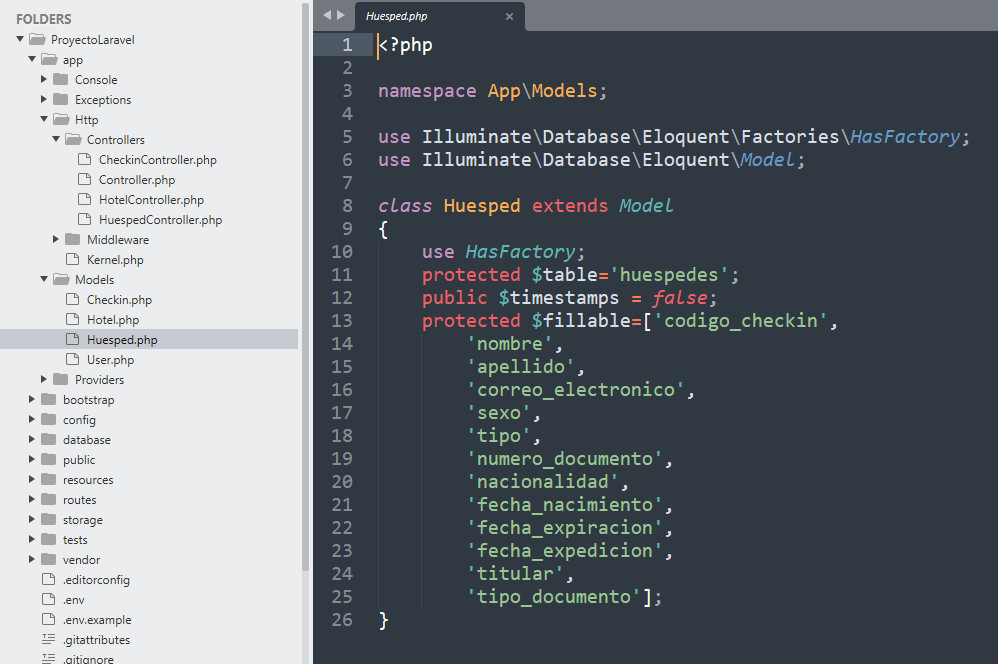This screenshot has height=664, width=998.
Task: Open User.php in the Models folder
Action: click(110, 360)
